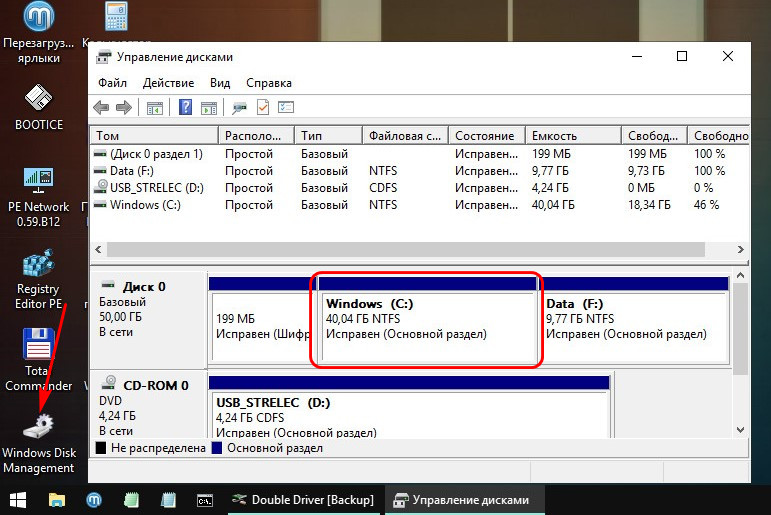Click the first green notepad taskbar icon
The image size is (771, 515).
point(131,500)
